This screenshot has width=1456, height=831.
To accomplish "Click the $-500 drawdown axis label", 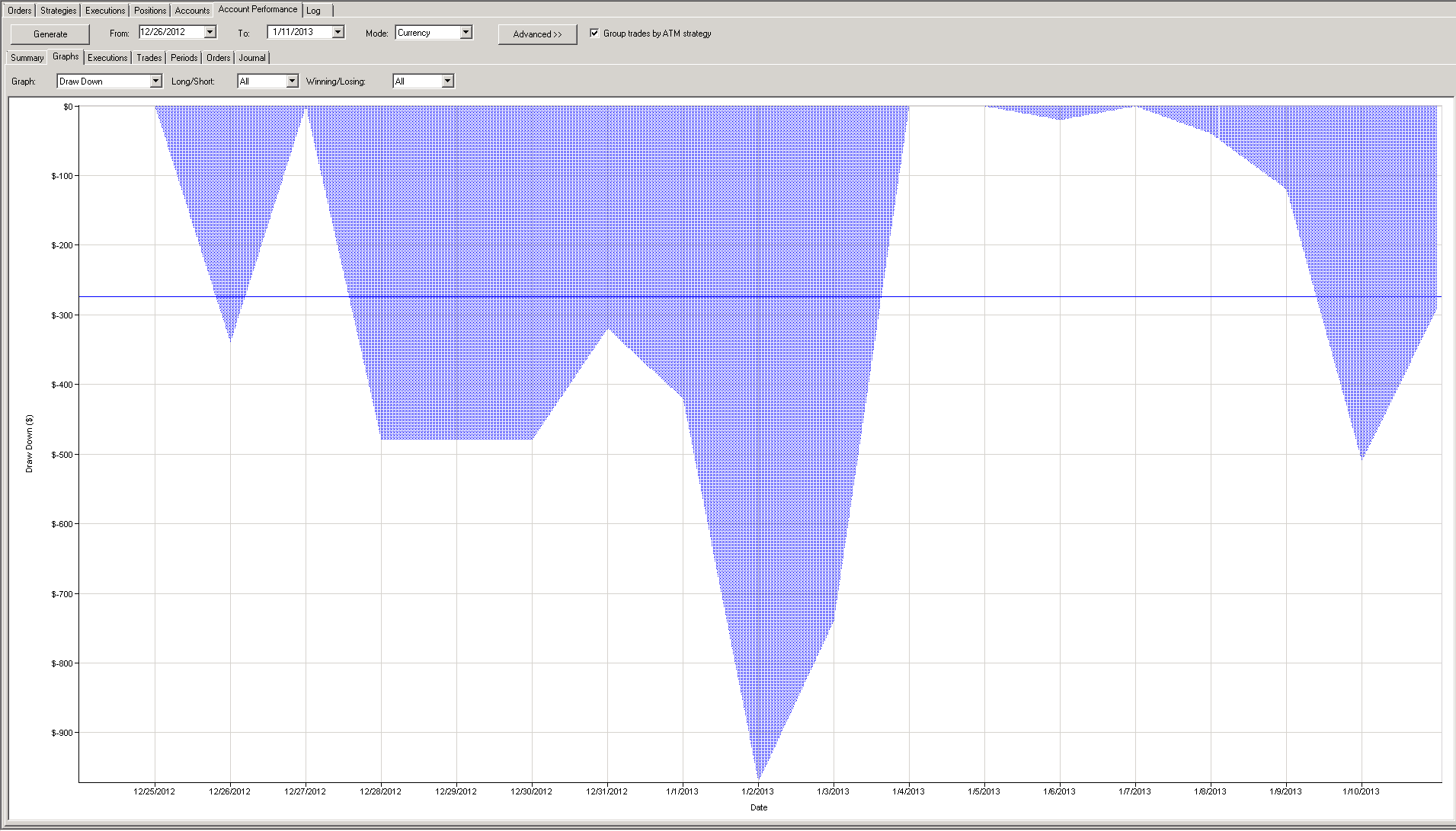I will pos(62,455).
